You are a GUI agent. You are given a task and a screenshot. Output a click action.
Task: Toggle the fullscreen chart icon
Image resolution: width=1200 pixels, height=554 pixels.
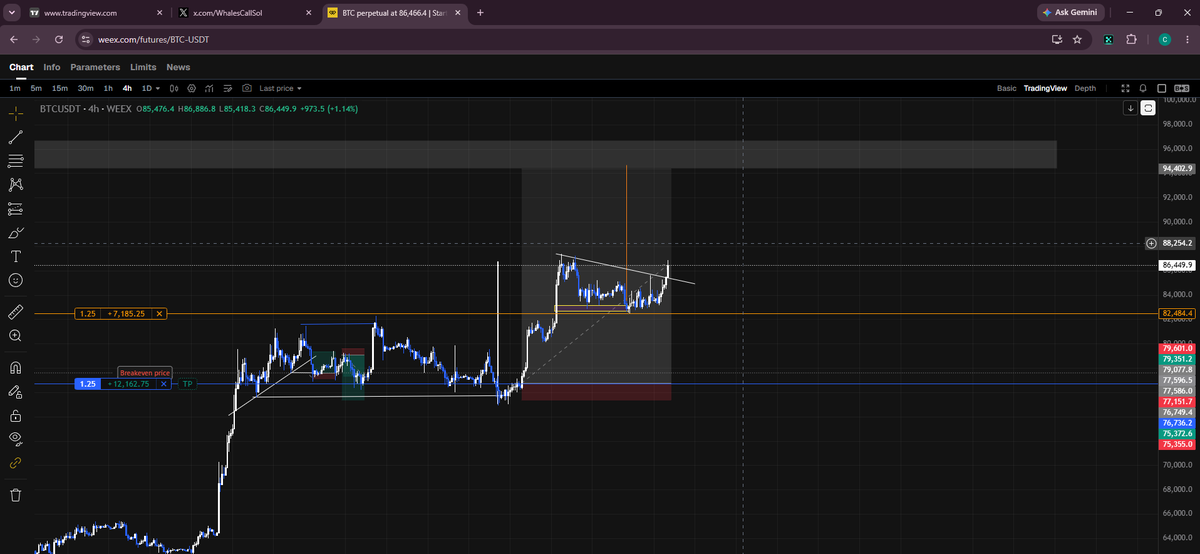[1125, 88]
